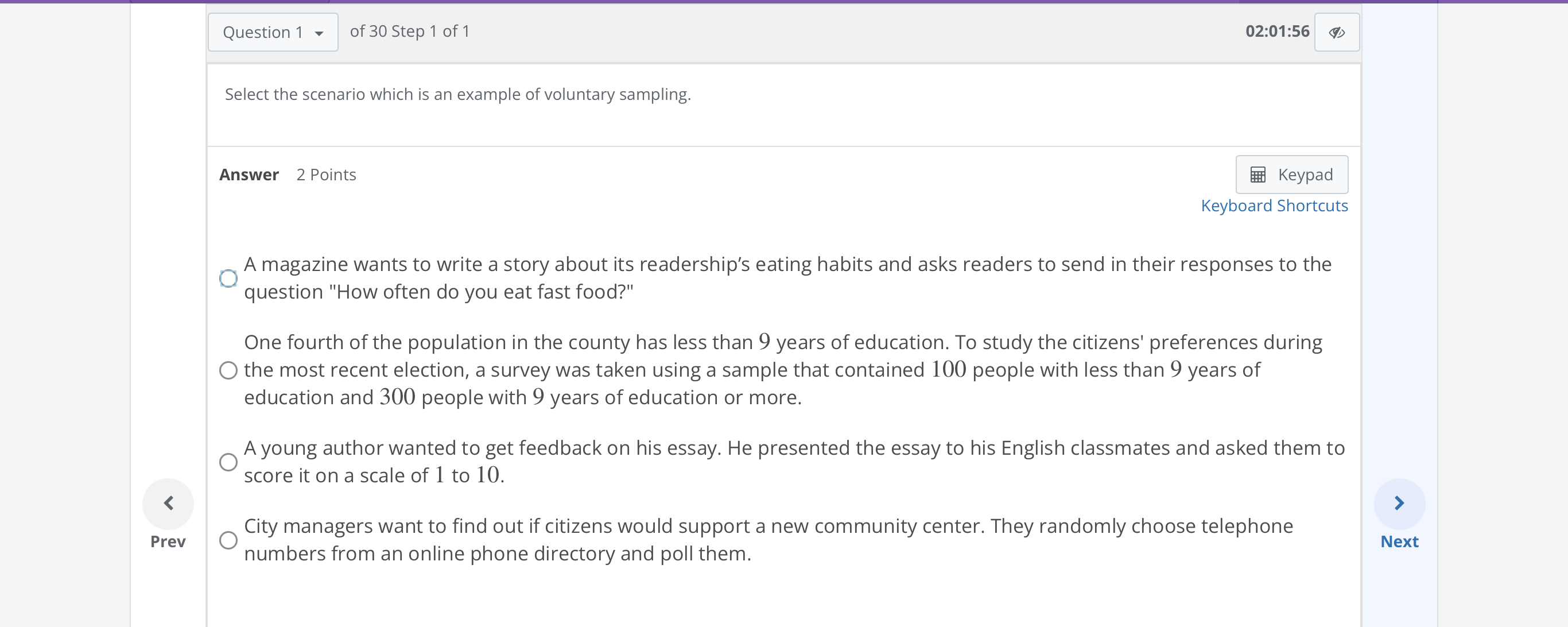Pick the city managers phone poll option
The width and height of the screenshot is (1568, 627).
228,540
